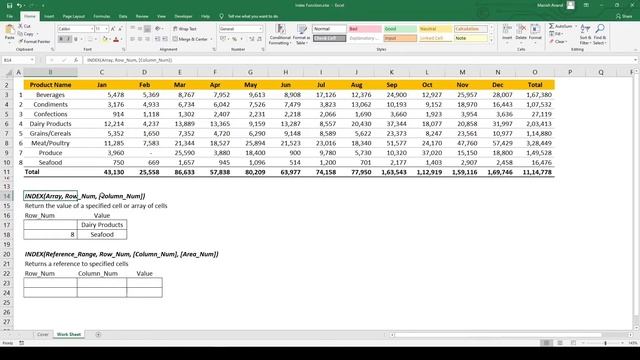Image resolution: width=640 pixels, height=360 pixels.
Task: Apply the Calculation cell style
Action: point(471,29)
